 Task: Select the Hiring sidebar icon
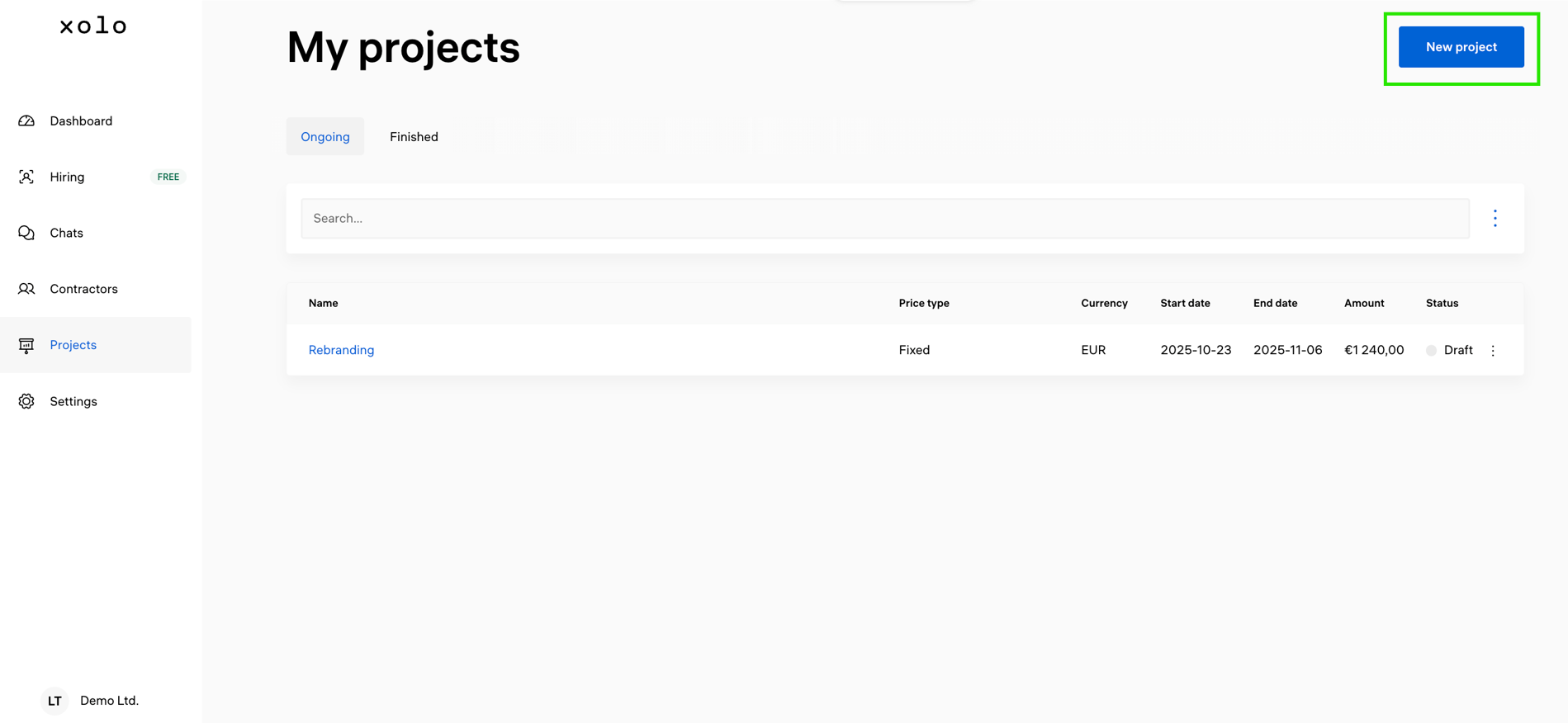click(26, 177)
